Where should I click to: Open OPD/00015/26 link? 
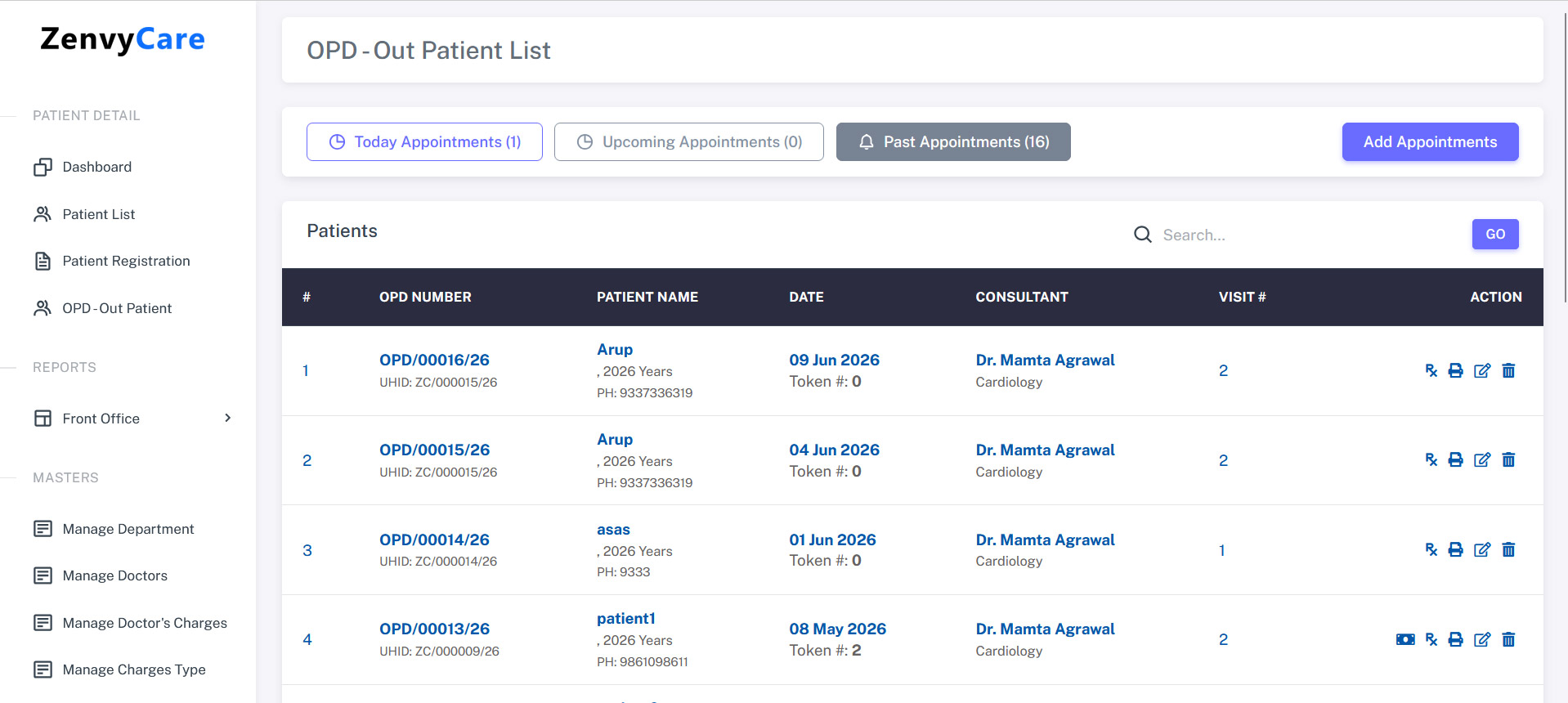434,450
